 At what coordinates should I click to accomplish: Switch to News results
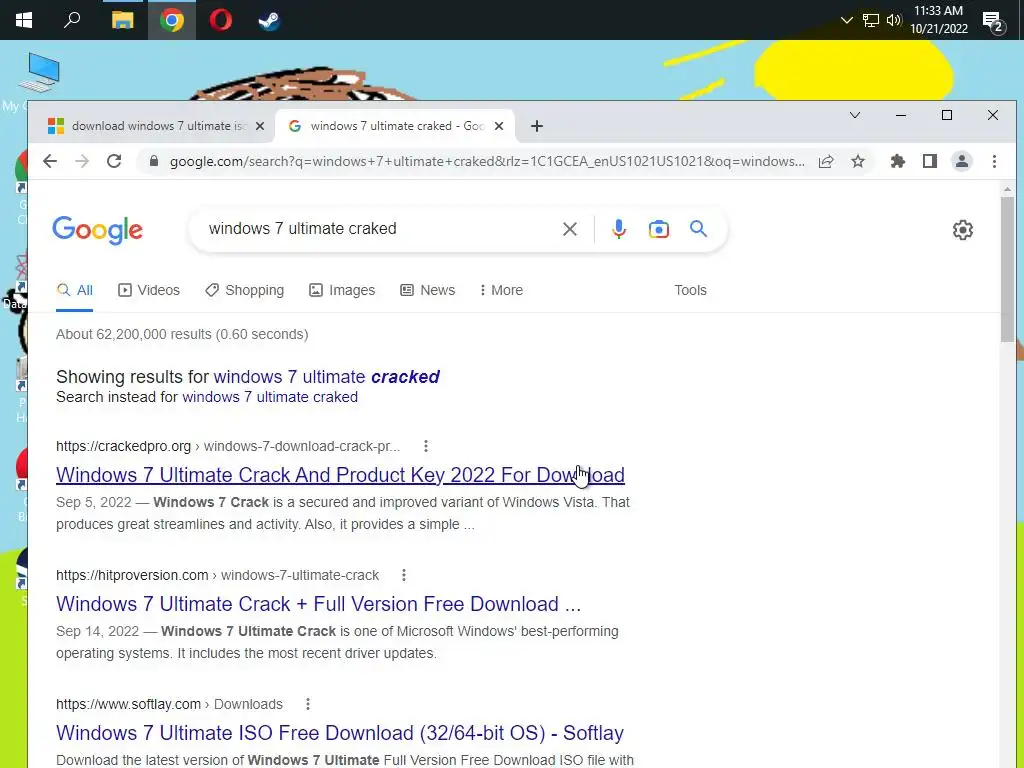pos(428,290)
